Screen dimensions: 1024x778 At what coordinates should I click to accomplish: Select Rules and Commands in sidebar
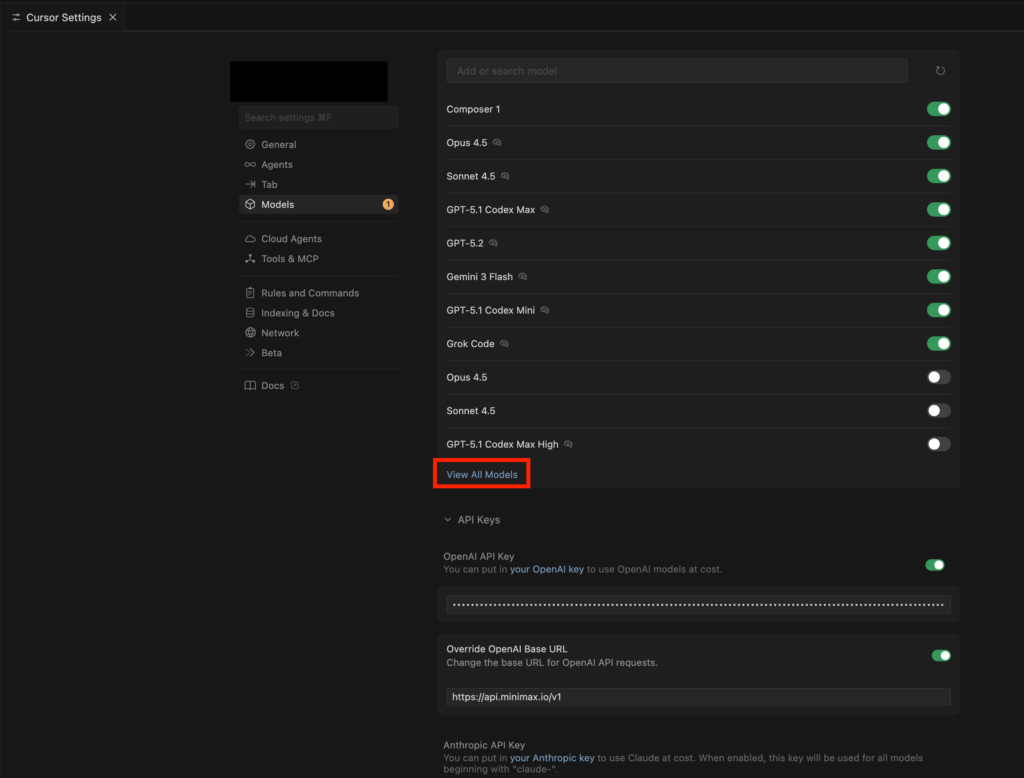[x=309, y=293]
